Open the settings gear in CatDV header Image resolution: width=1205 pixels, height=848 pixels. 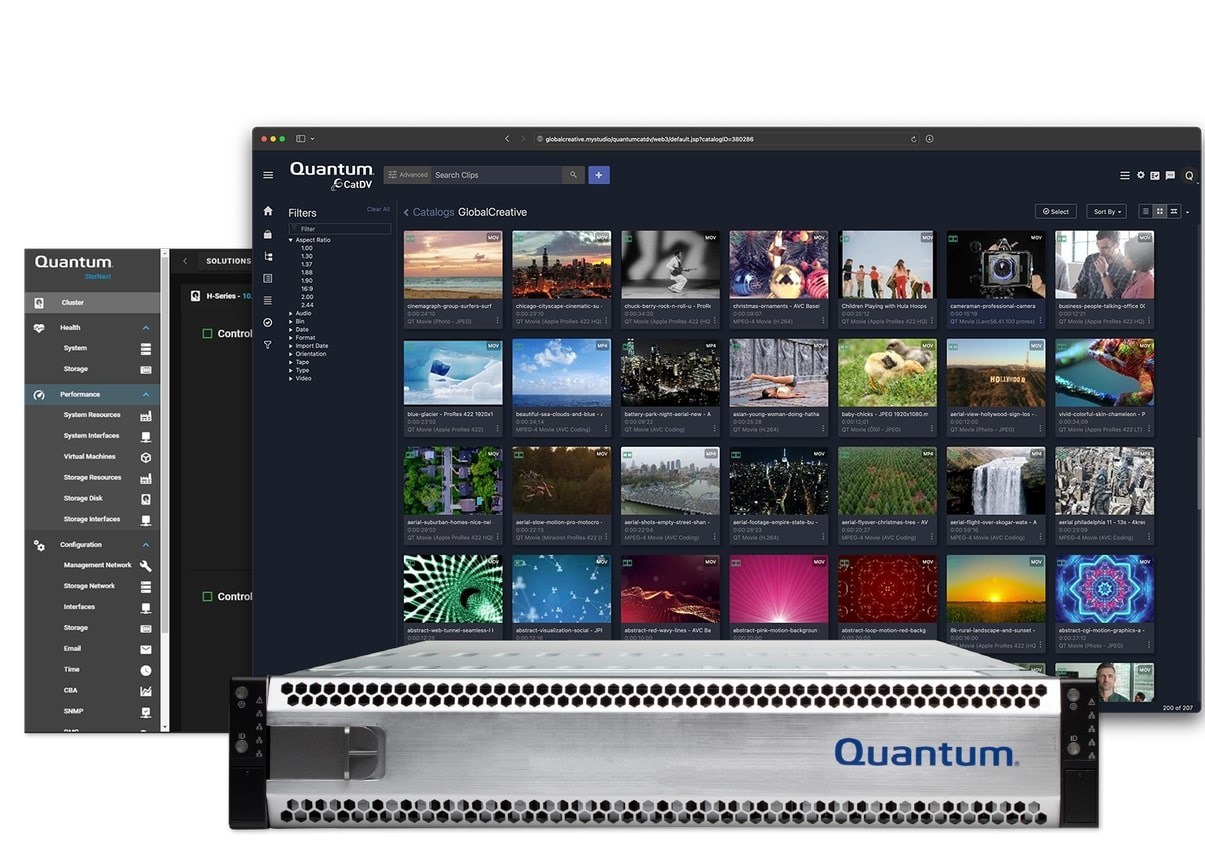(1140, 175)
